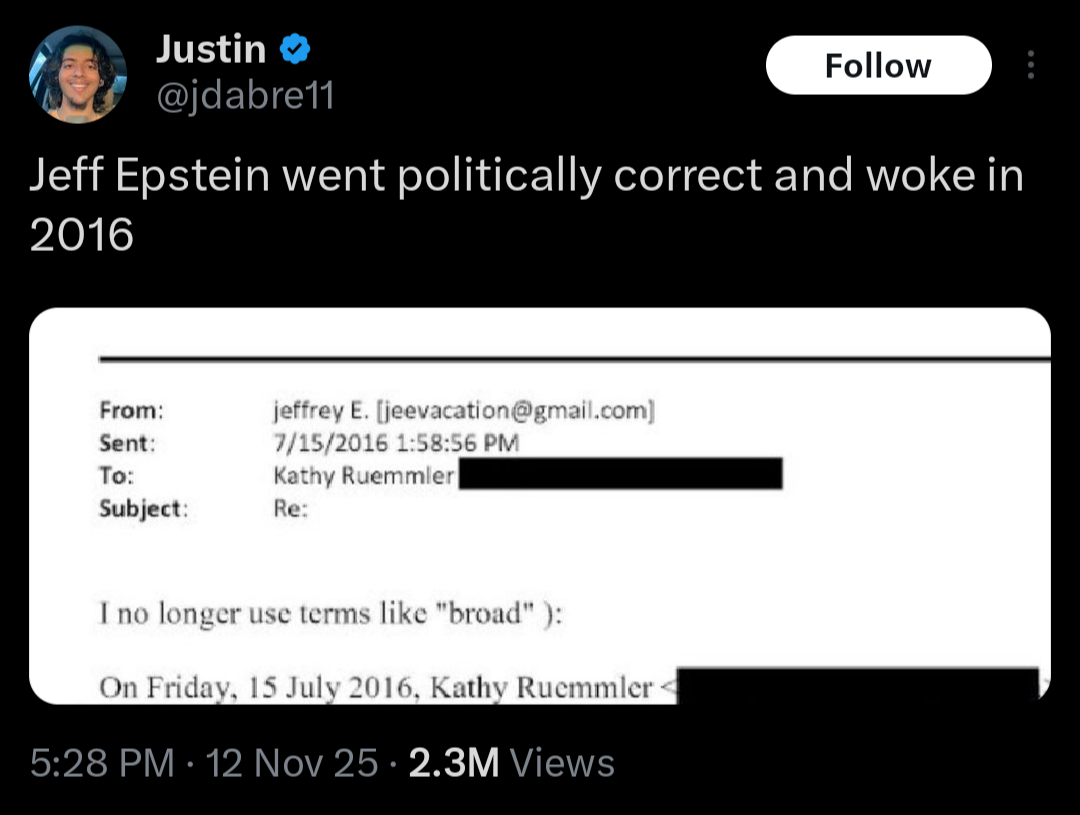This screenshot has width=1080, height=815.
Task: Click the Subject: label in email
Action: click(143, 508)
